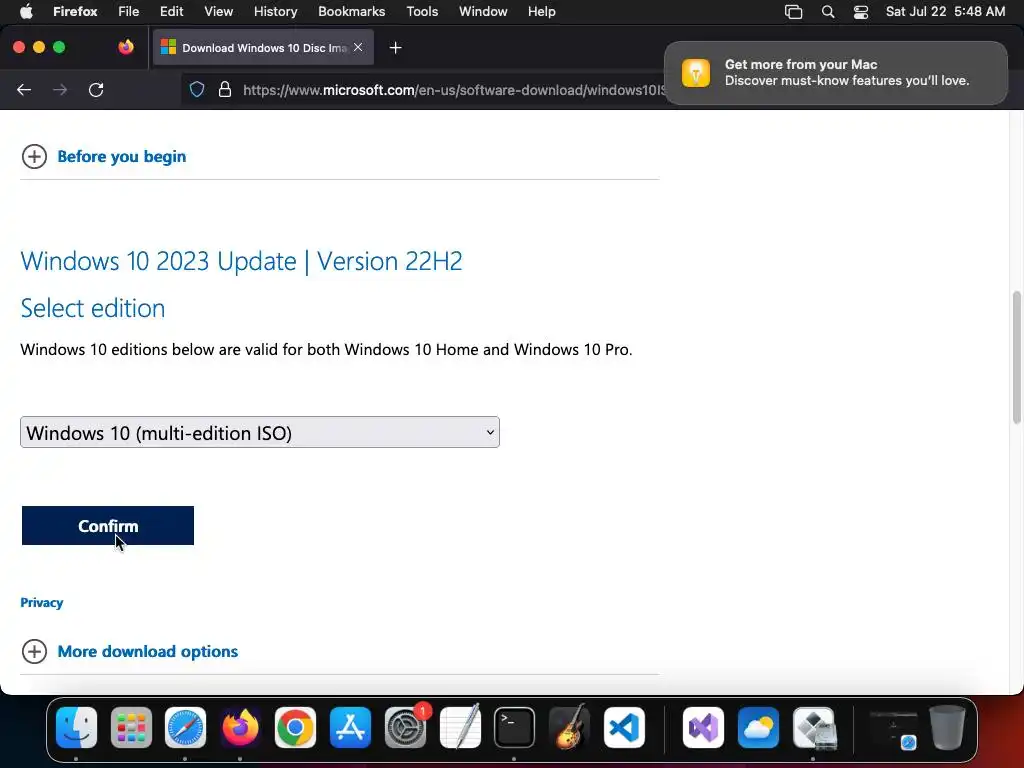Open the View menu
Viewport: 1024px width, 768px height.
pyautogui.click(x=218, y=12)
